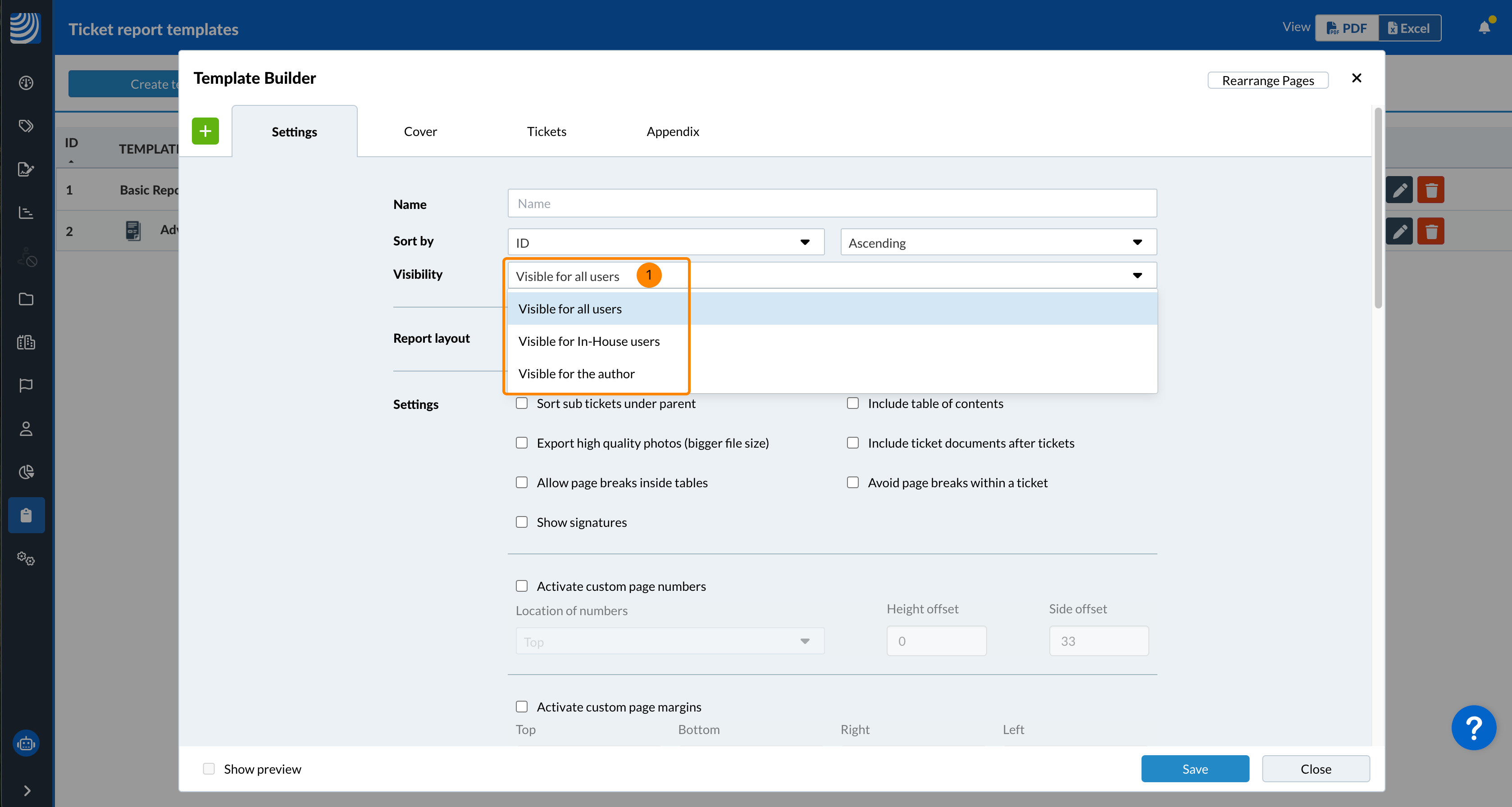Click the folder icon in left sidebar
The image size is (1512, 807).
pyautogui.click(x=26, y=299)
